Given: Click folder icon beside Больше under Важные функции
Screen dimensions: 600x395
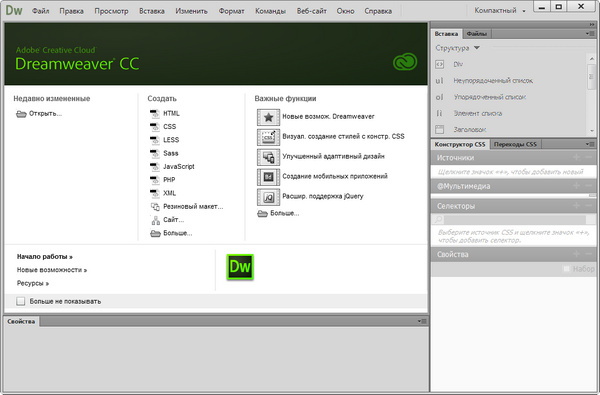Looking at the screenshot, I should [x=262, y=213].
